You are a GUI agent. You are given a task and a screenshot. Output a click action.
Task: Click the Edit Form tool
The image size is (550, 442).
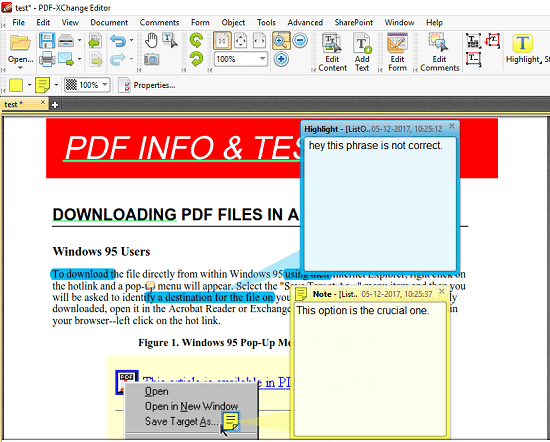coord(397,52)
